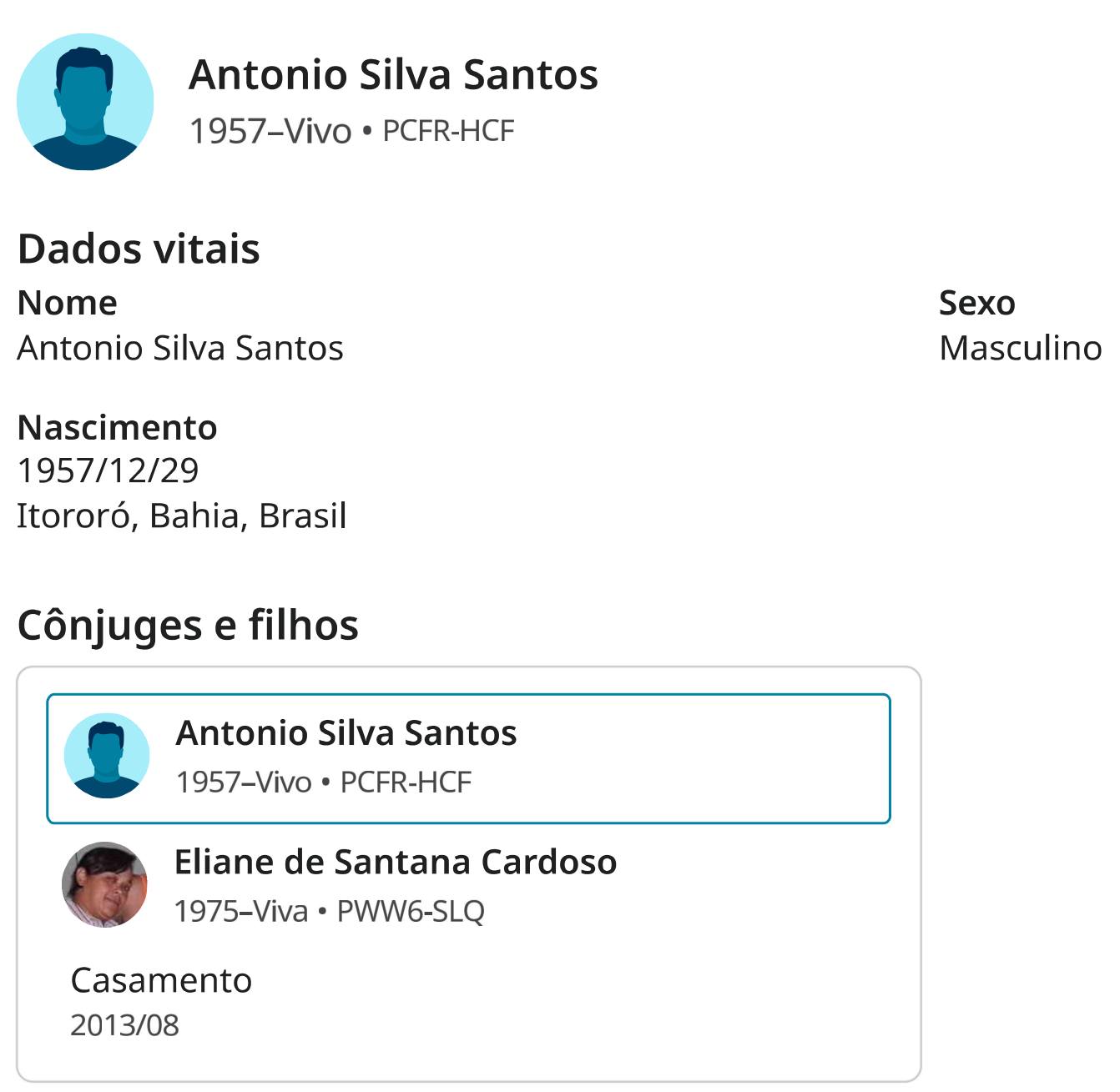Open Eliane de Santana Cardoso's person page

pos(396,862)
